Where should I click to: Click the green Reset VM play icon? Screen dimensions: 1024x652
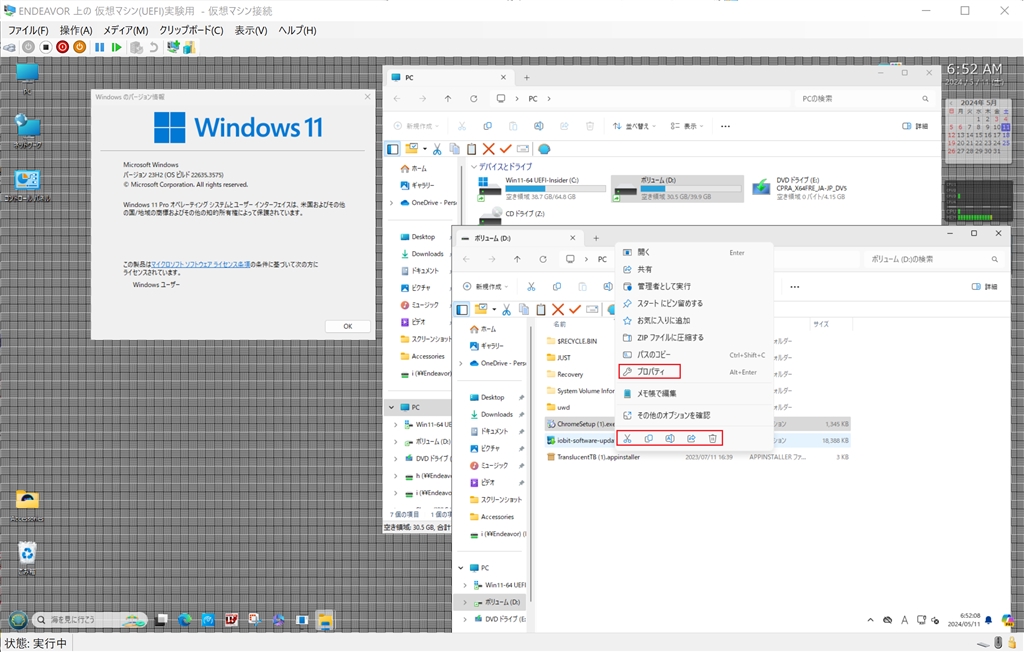116,47
